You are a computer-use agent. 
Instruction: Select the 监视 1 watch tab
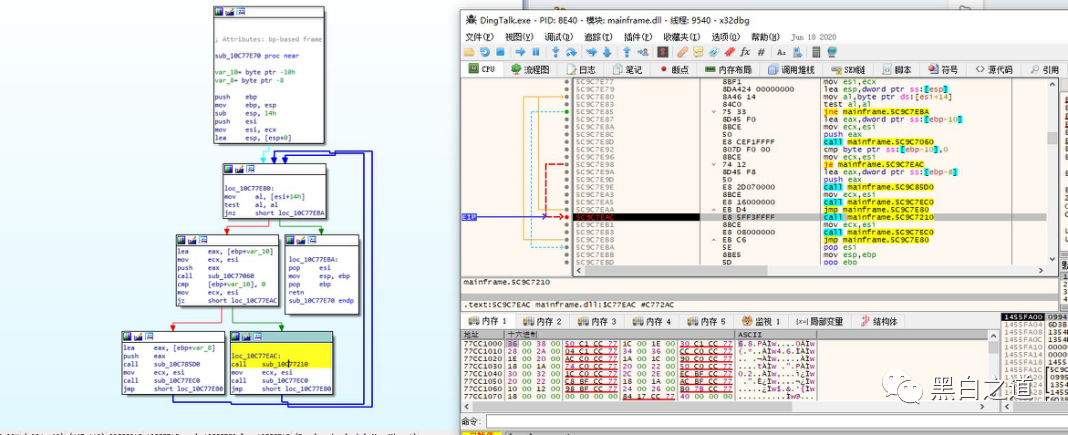point(761,321)
